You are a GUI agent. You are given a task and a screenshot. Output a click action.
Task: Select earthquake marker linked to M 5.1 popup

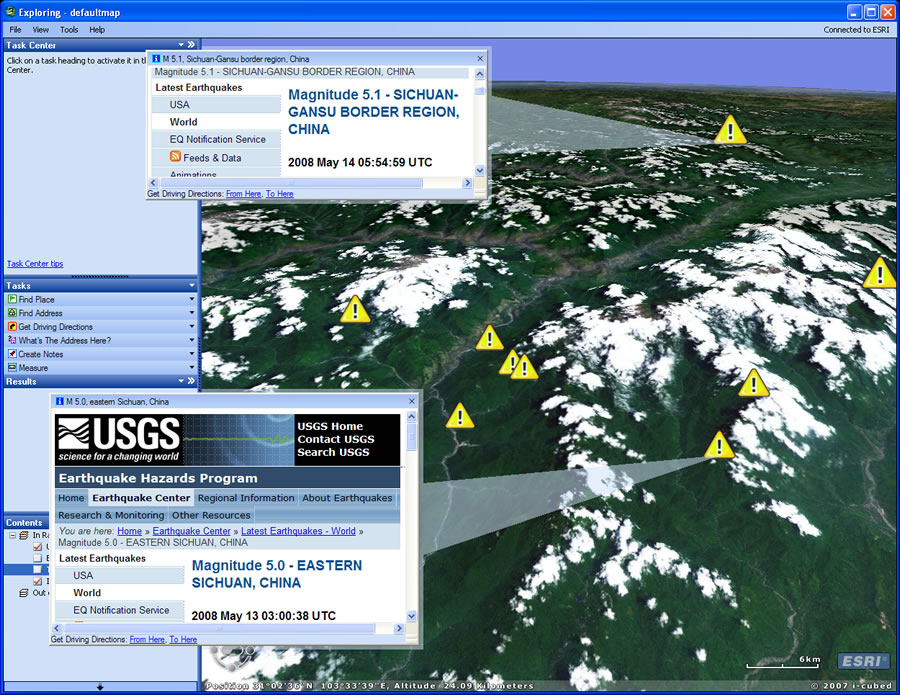click(730, 130)
